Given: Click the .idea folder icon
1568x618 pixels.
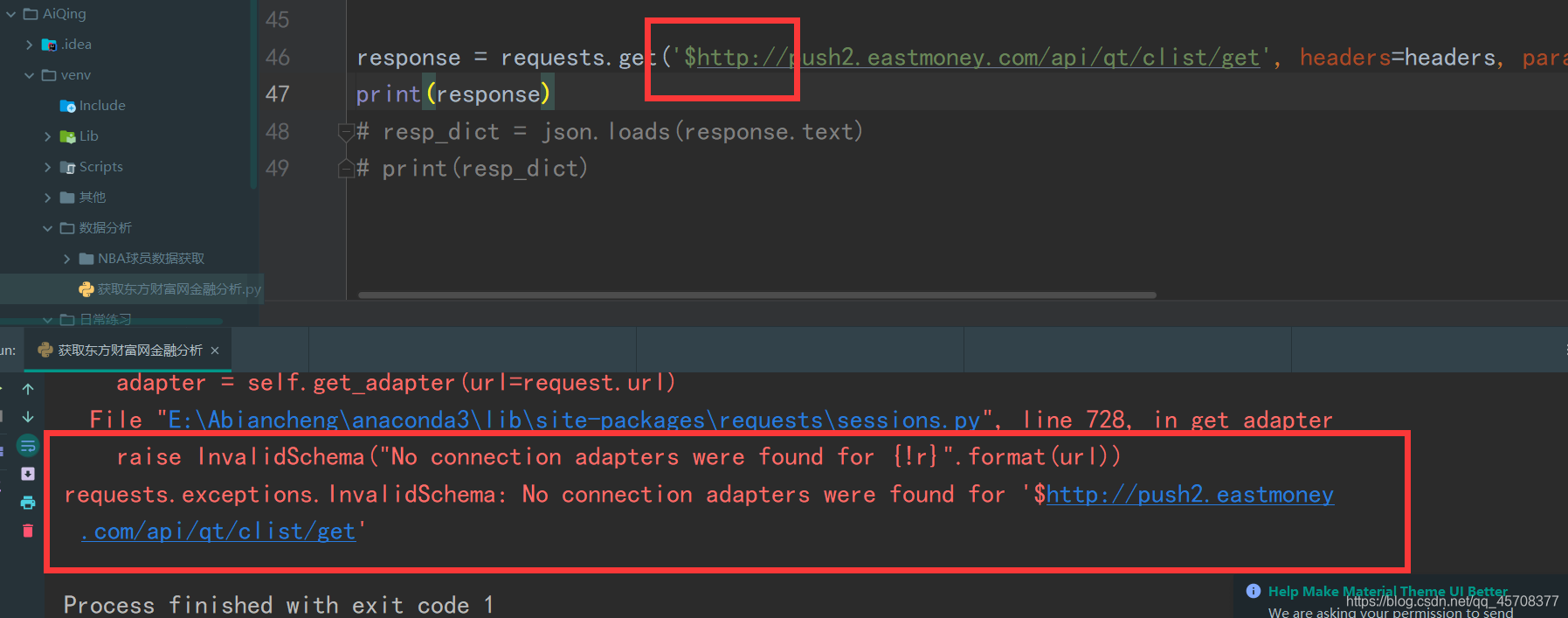Looking at the screenshot, I should (x=50, y=45).
